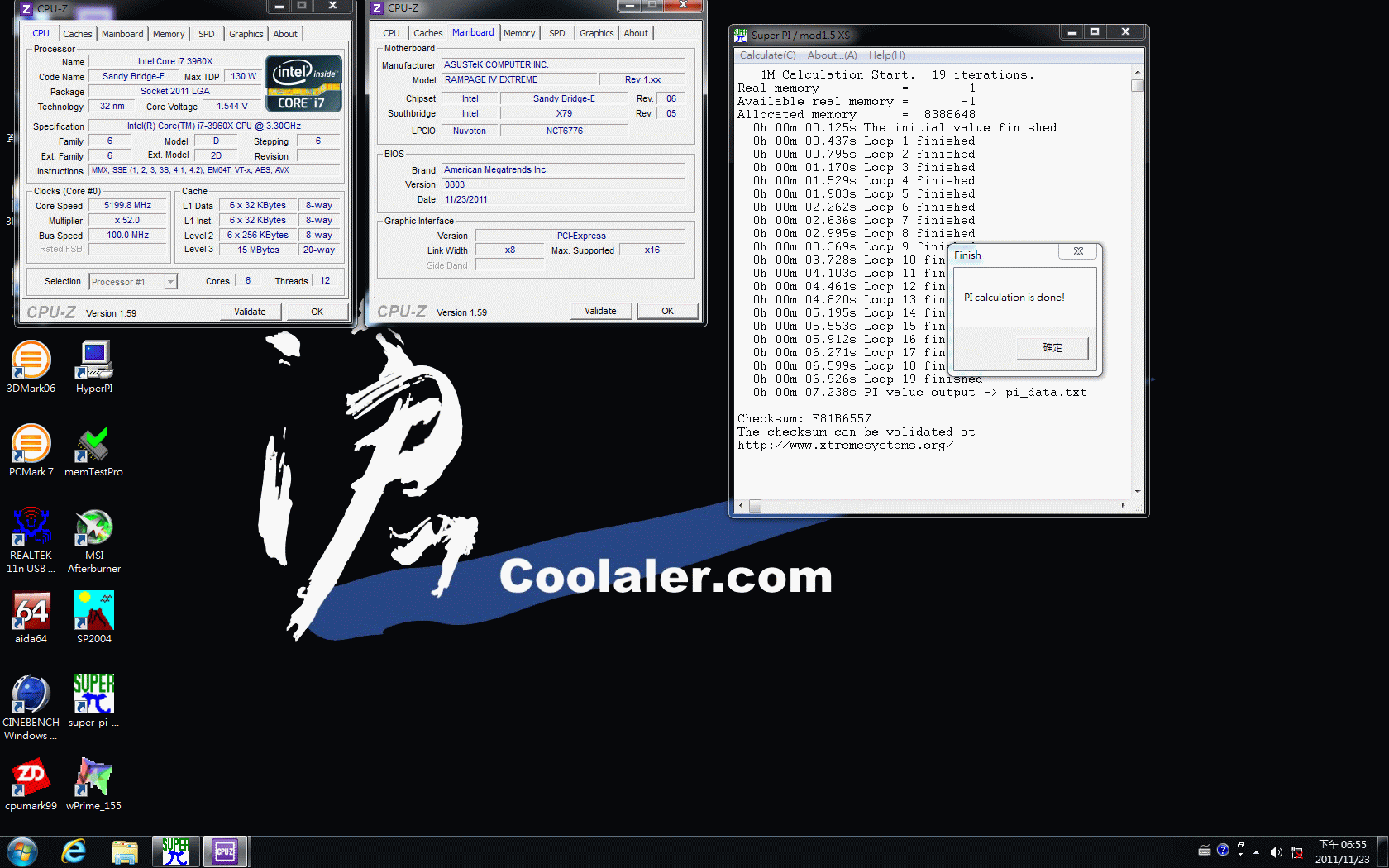The image size is (1389, 868).
Task: Open the Help(H) menu in Super PI
Action: click(886, 55)
